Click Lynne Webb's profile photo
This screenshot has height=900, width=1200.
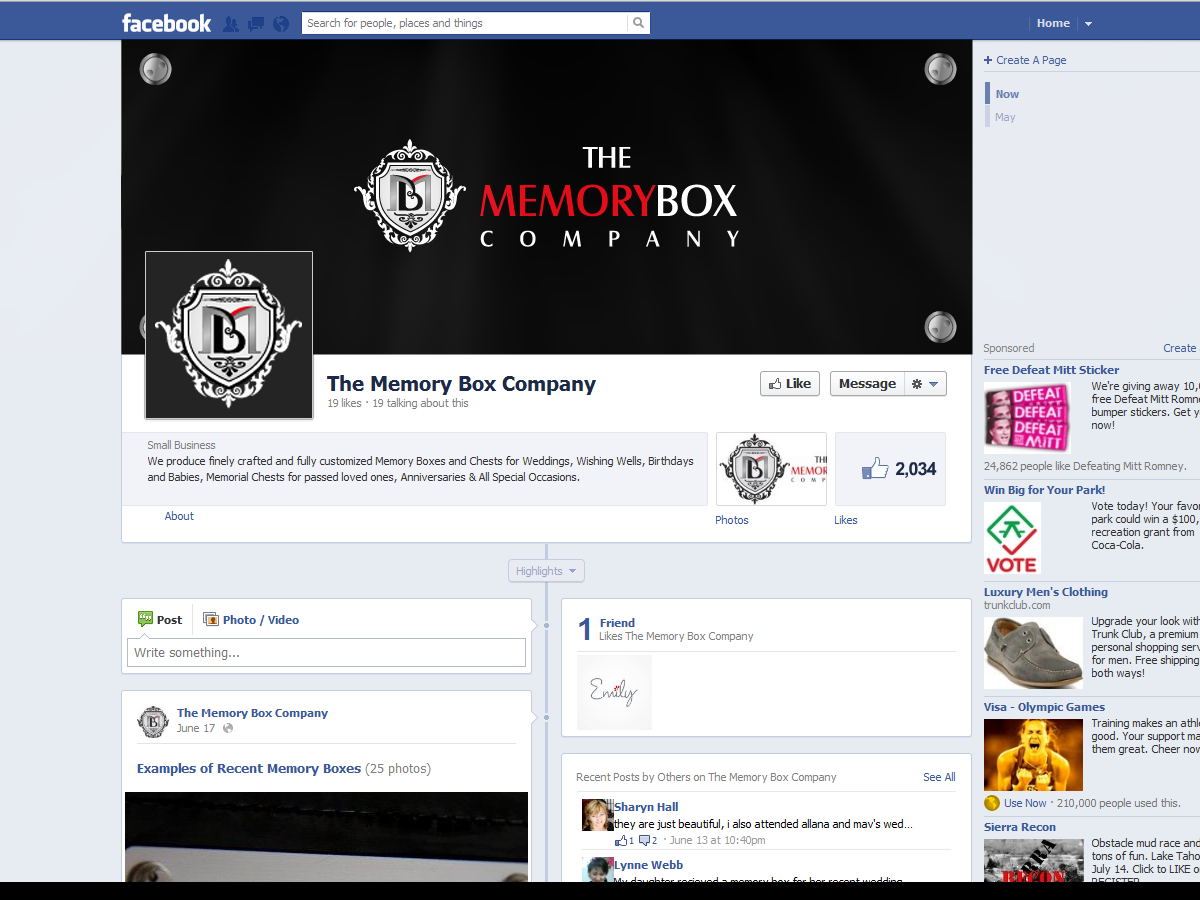(597, 869)
